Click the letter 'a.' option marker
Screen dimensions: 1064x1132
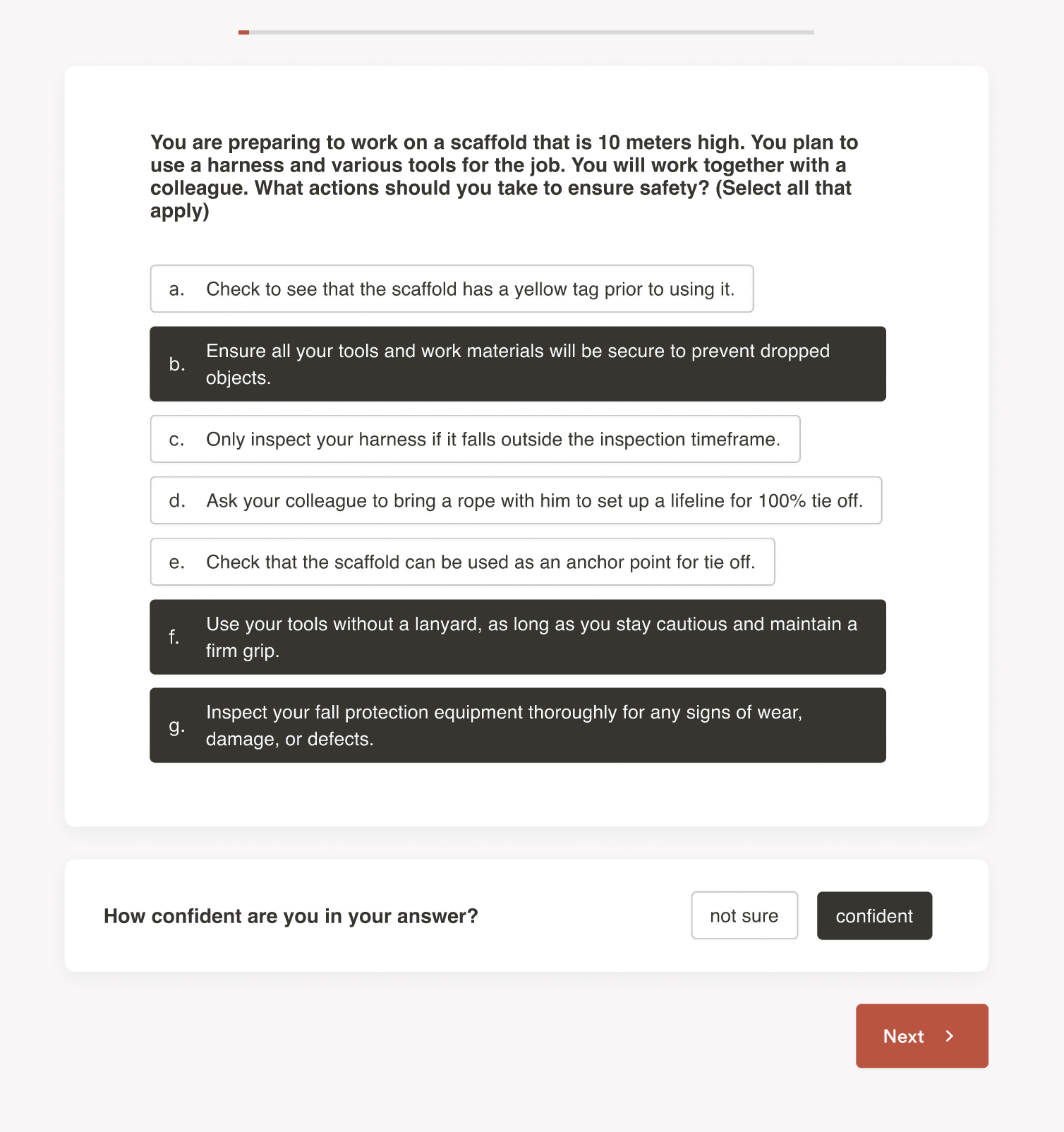pos(176,289)
